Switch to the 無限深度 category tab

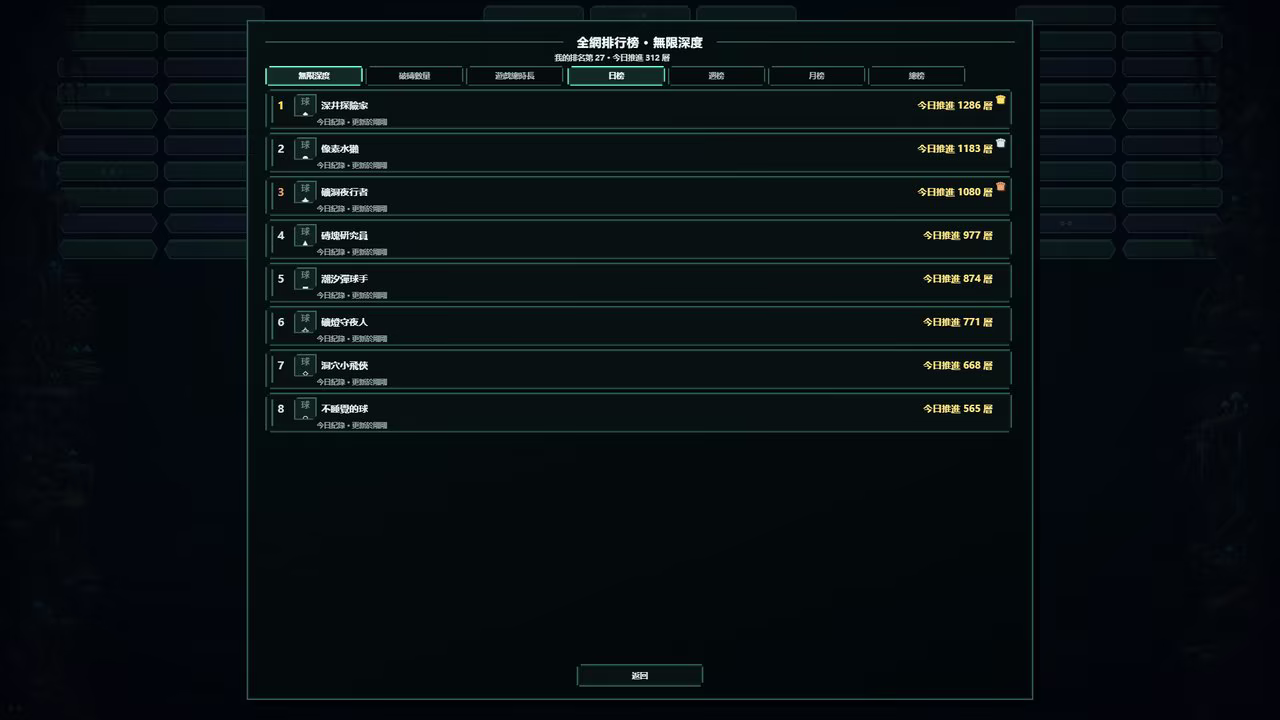pyautogui.click(x=314, y=76)
